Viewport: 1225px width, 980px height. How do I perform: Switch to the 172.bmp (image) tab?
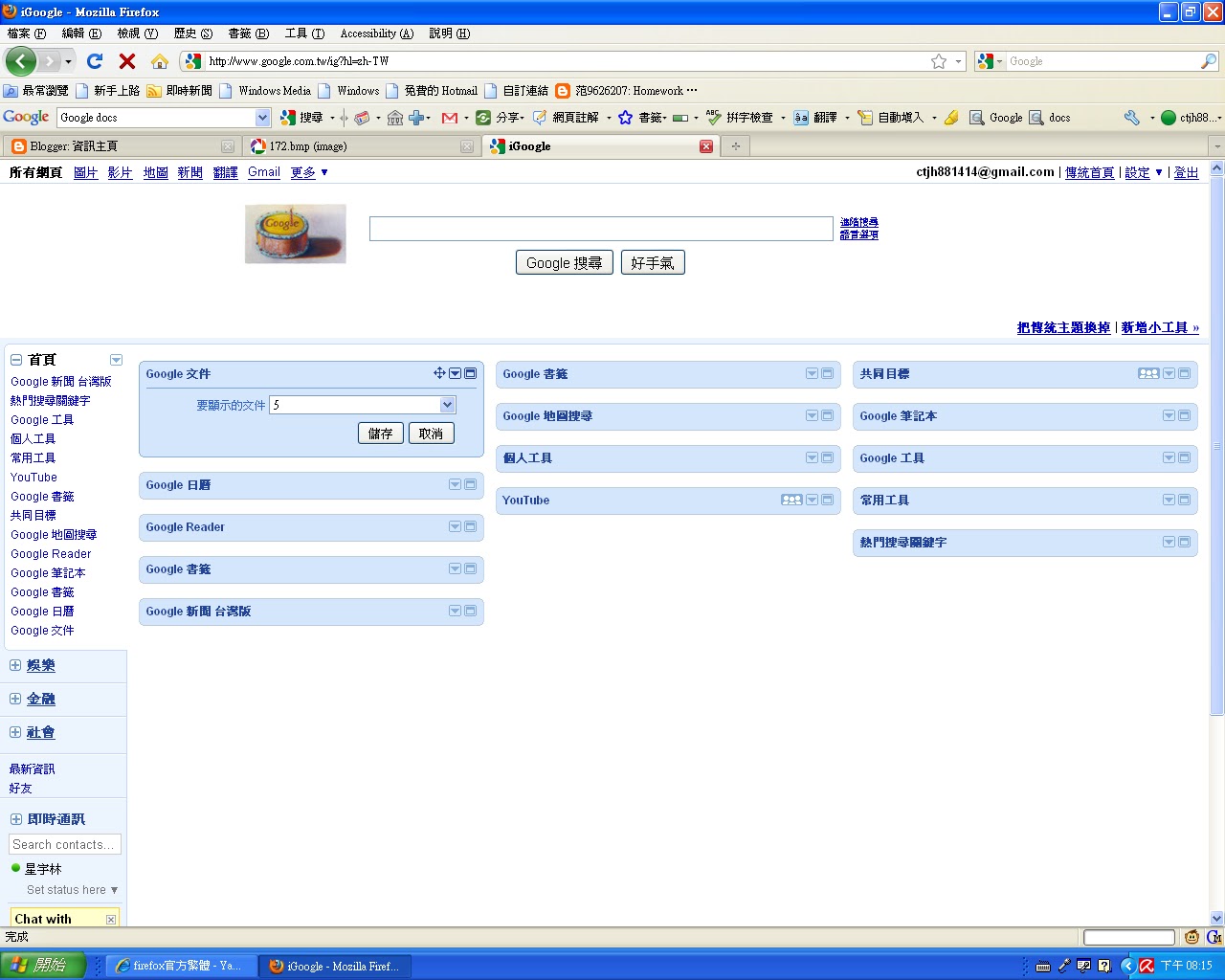tap(361, 146)
